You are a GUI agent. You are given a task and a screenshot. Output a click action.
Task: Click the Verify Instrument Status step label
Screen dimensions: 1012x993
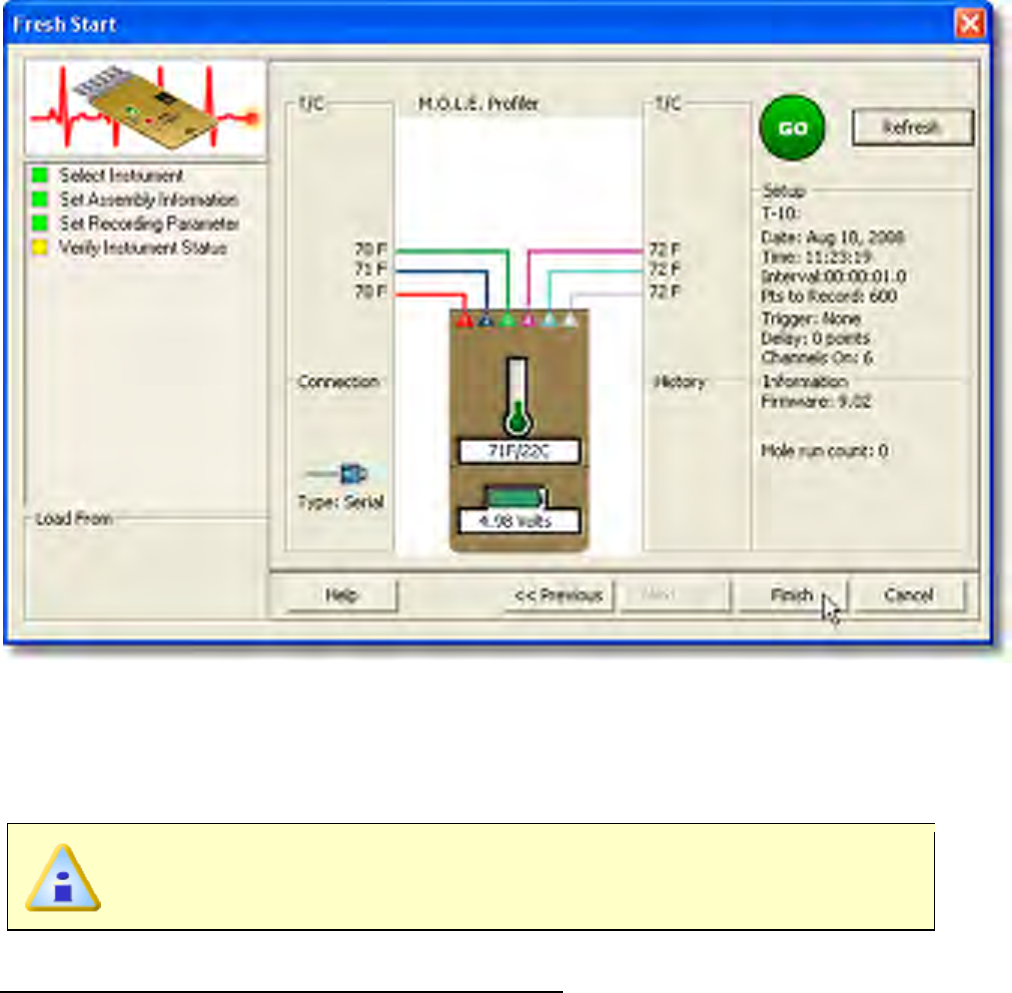point(143,247)
